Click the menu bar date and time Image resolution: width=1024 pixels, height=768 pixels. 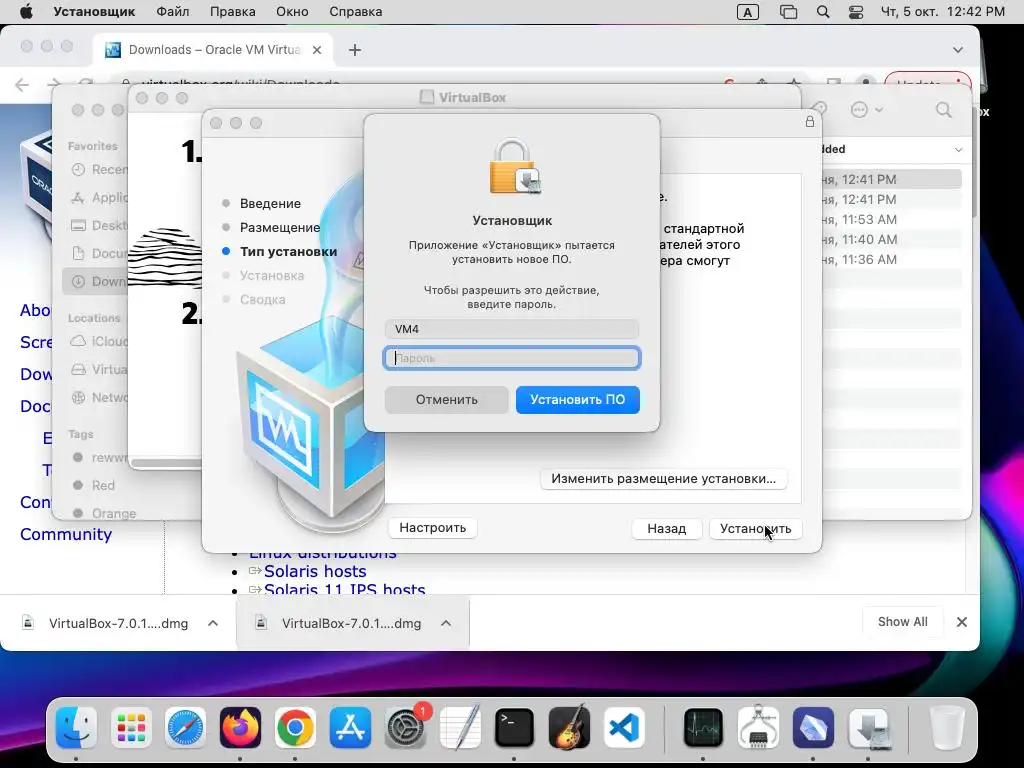coord(942,12)
